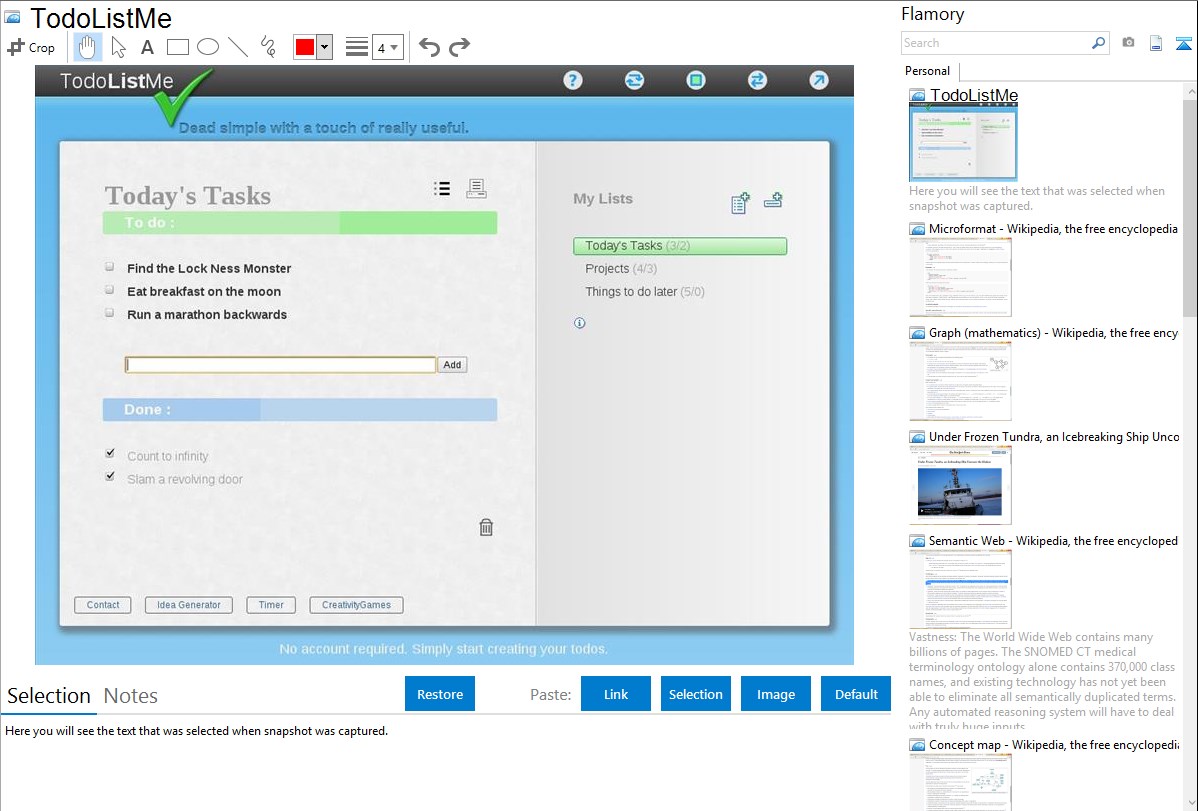Open the line thickness dropdown showing 4

coord(388,47)
